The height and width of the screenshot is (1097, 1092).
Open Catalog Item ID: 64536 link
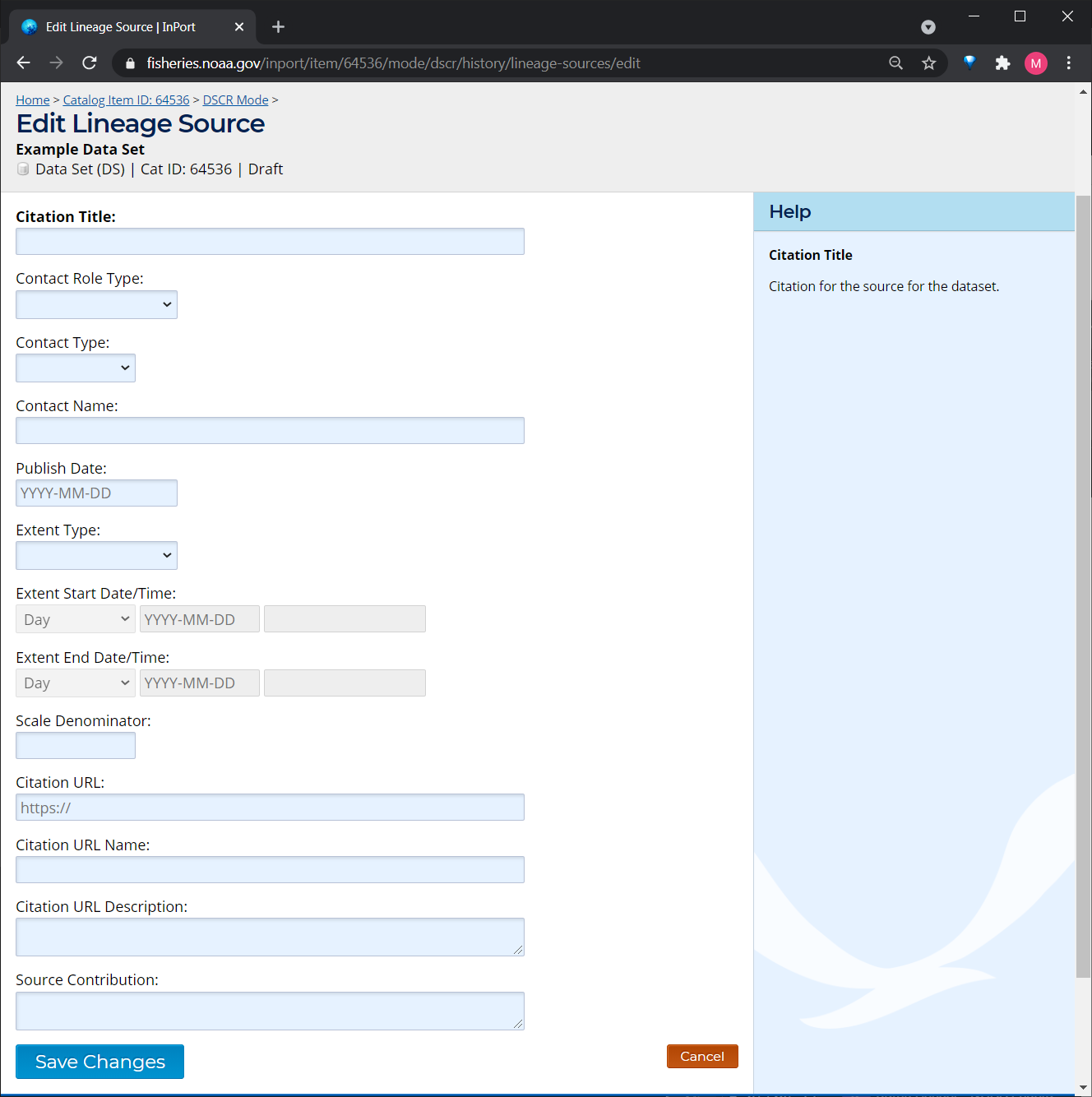[x=126, y=100]
